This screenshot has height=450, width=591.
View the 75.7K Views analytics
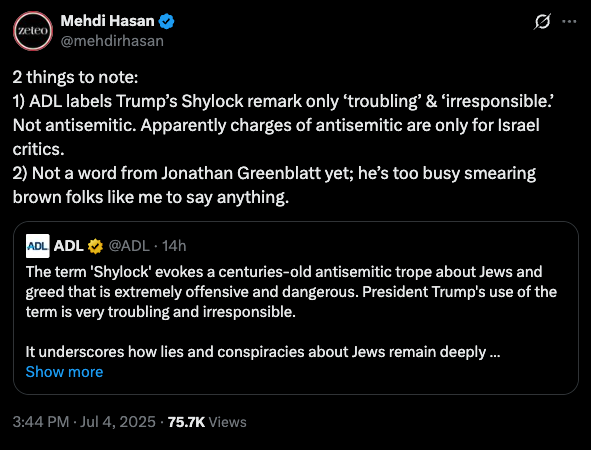pos(207,422)
